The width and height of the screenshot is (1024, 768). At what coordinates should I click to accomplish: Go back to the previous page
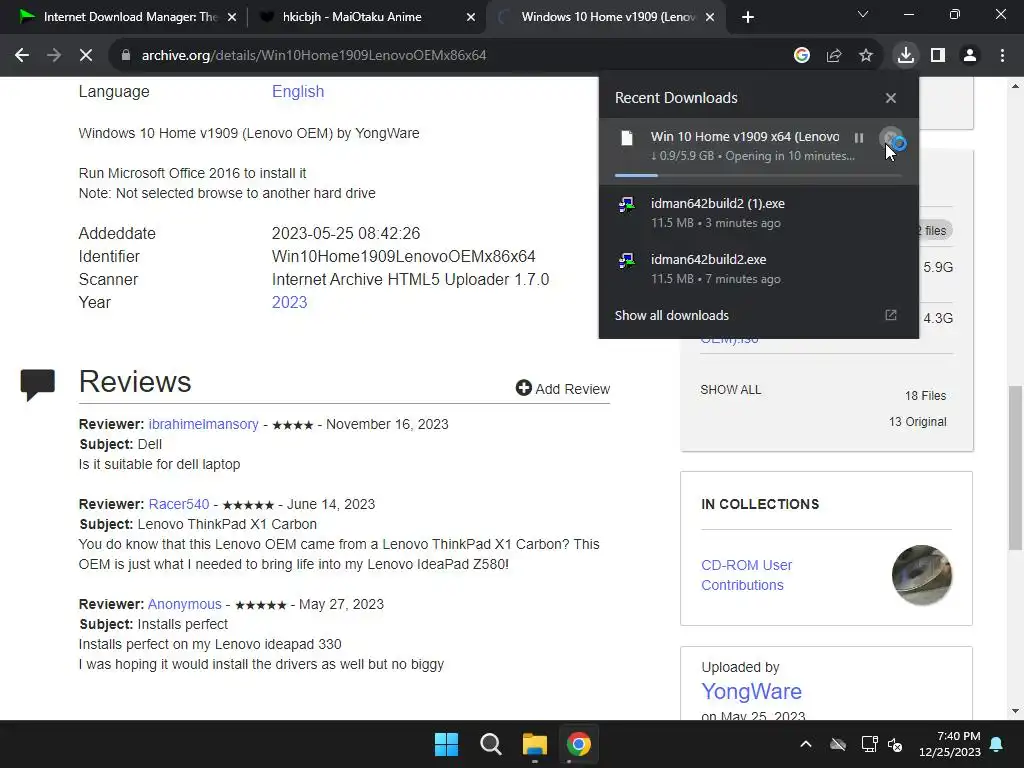tap(22, 56)
